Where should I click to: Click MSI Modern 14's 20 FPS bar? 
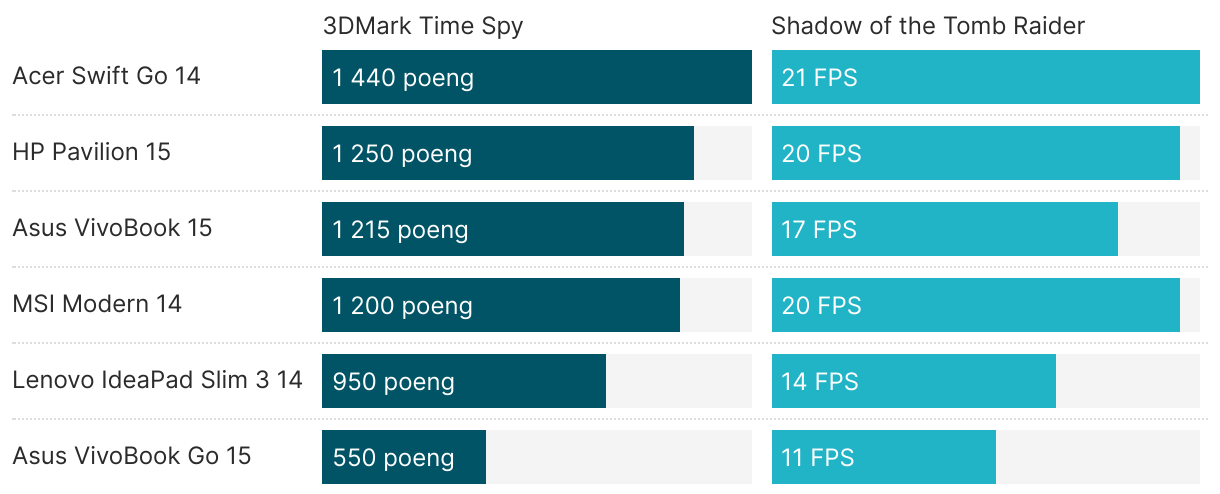[x=976, y=305]
